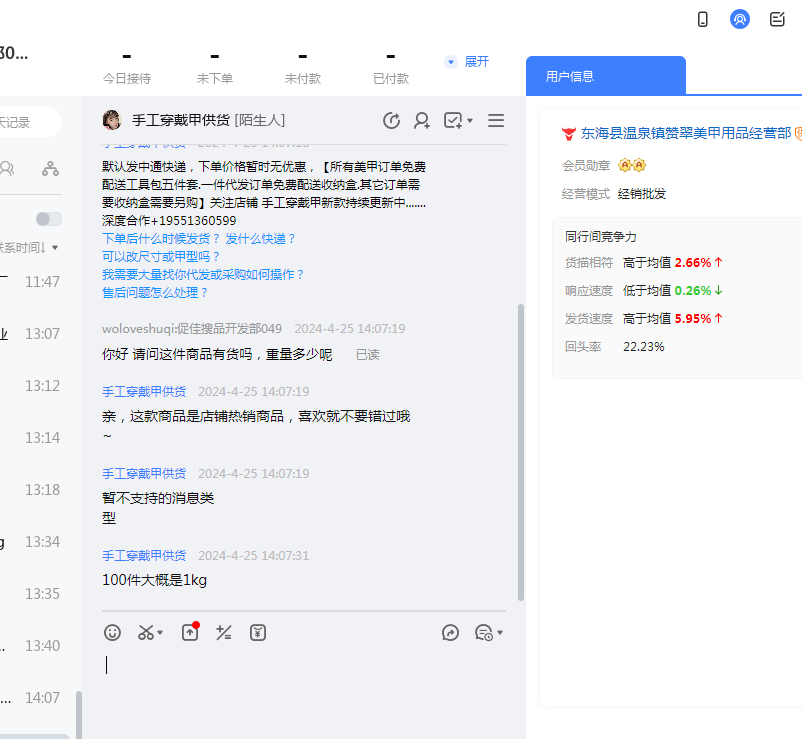Click the mobile phone icon at top

tap(702, 19)
